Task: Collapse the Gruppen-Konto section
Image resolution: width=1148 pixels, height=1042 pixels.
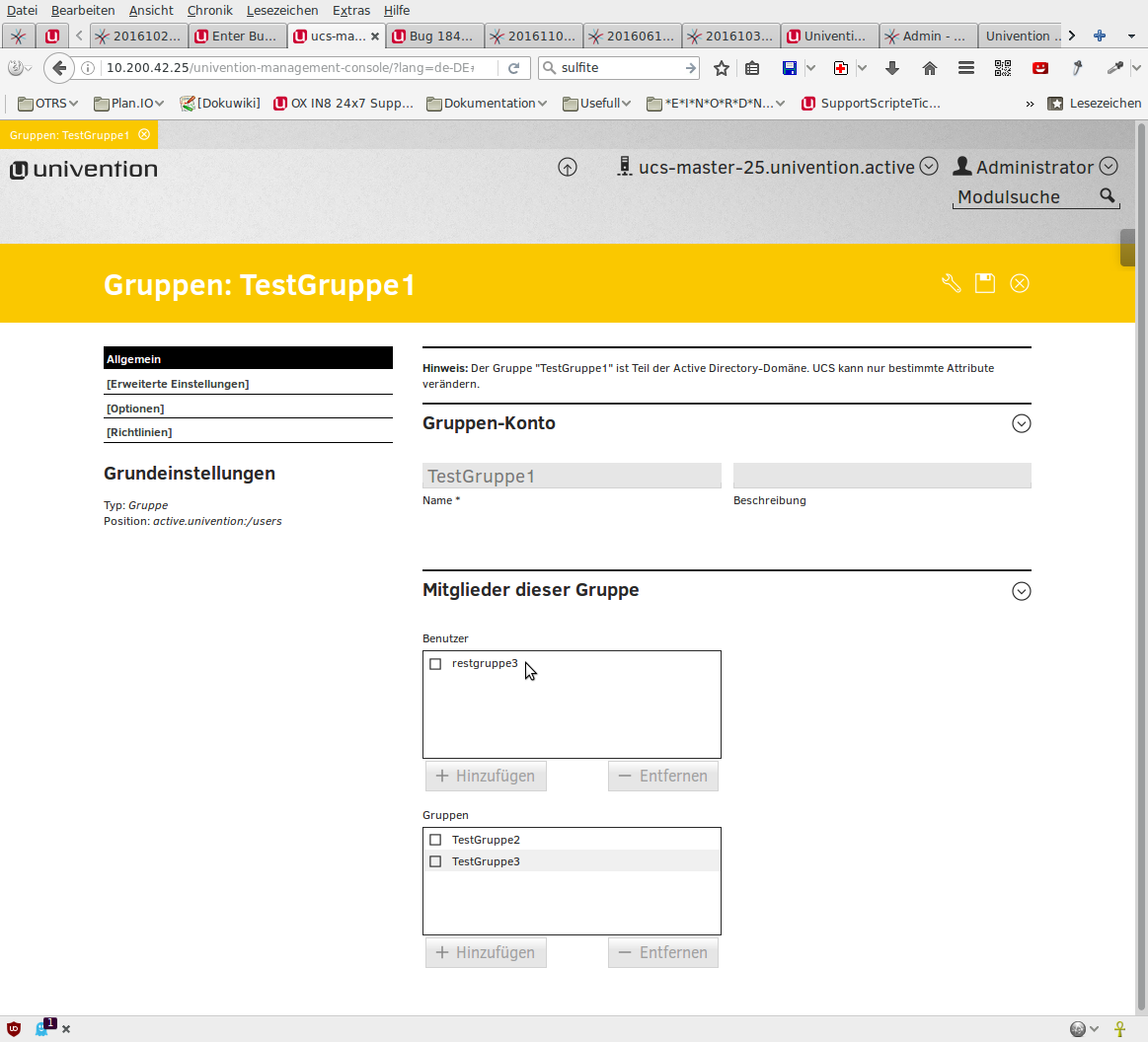Action: (1022, 423)
